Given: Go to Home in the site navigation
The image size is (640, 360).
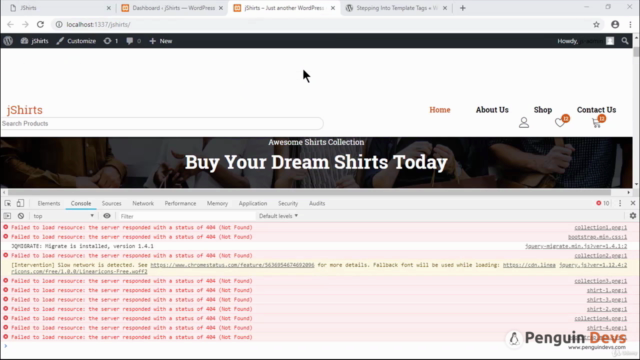Looking at the screenshot, I should coord(440,110).
